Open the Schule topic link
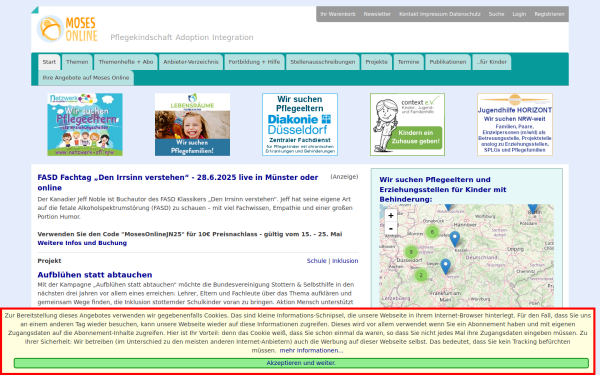This screenshot has height=375, width=600. coord(316,261)
